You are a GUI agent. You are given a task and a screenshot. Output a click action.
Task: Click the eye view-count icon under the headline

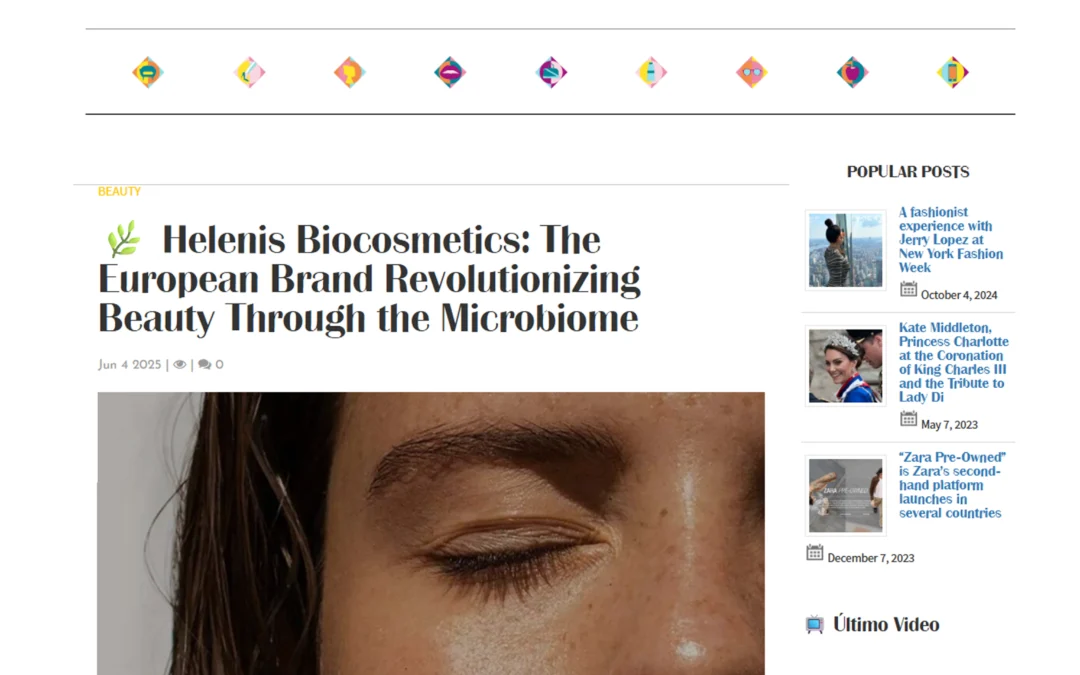point(179,364)
